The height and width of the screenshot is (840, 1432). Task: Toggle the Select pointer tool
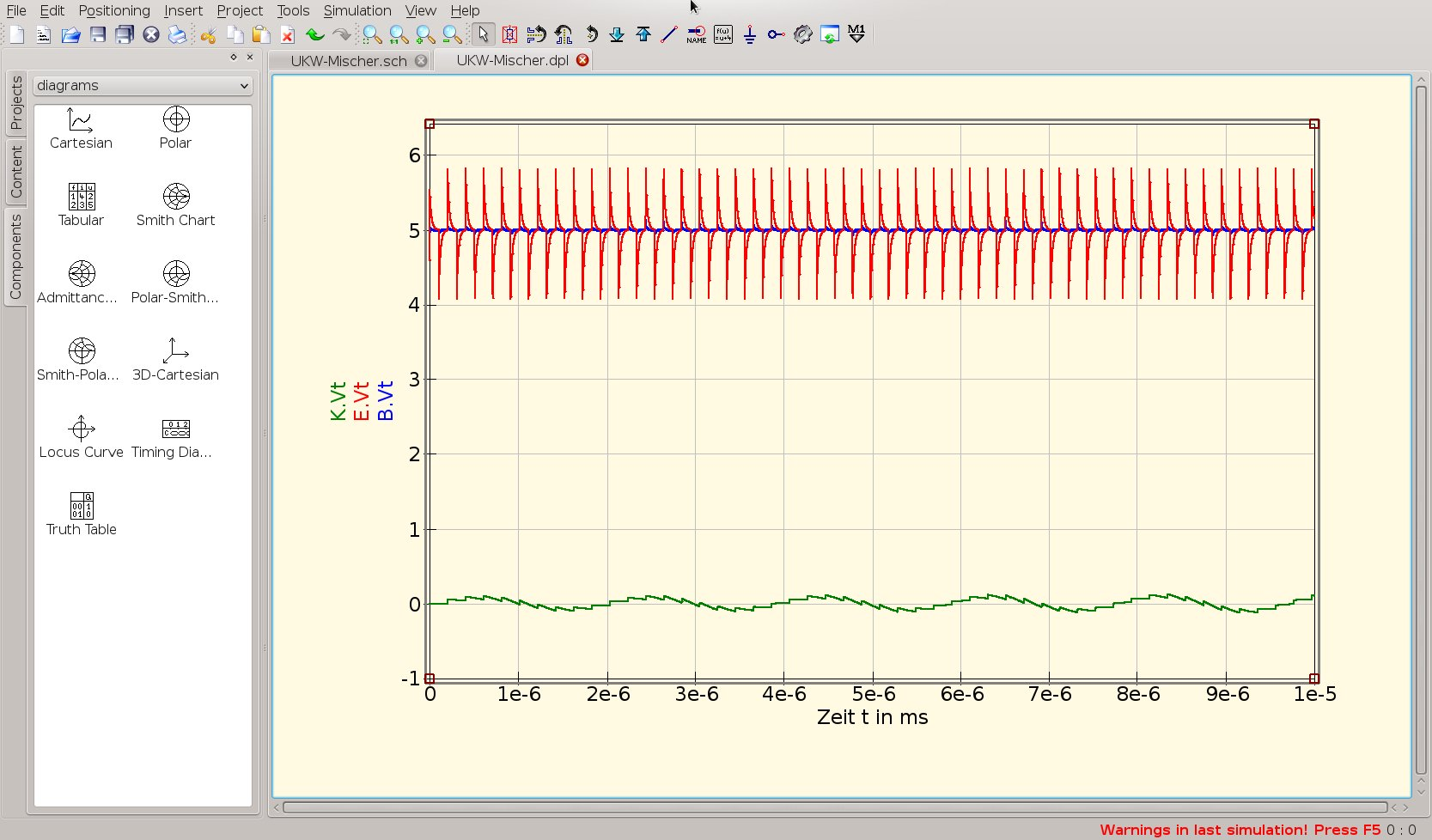483,34
